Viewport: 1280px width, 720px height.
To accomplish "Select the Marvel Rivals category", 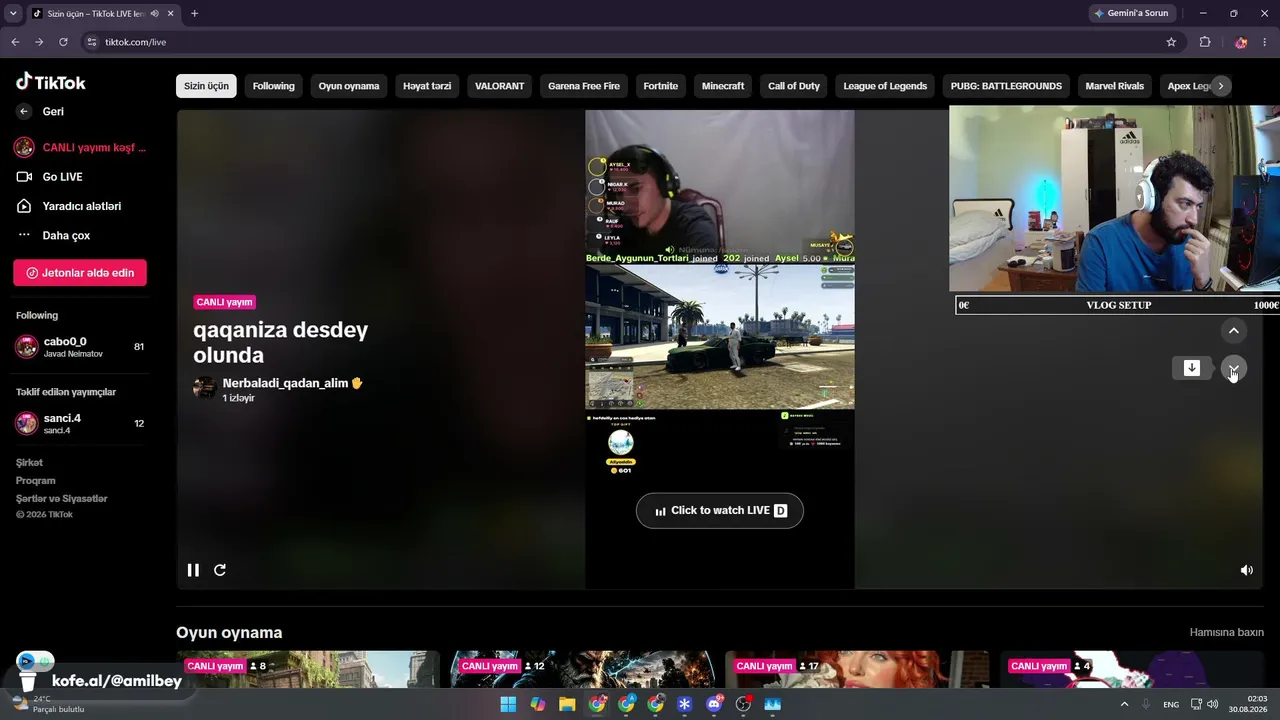I will [1115, 86].
